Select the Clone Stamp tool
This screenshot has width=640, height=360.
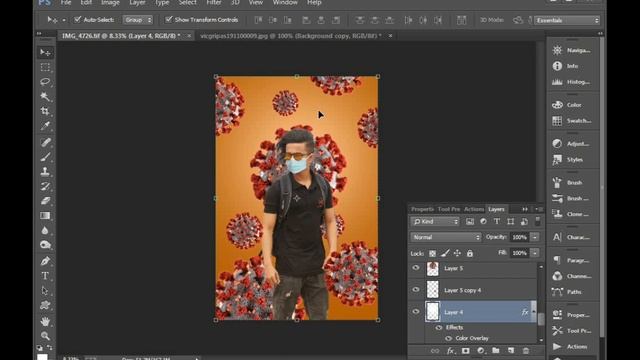pos(45,171)
